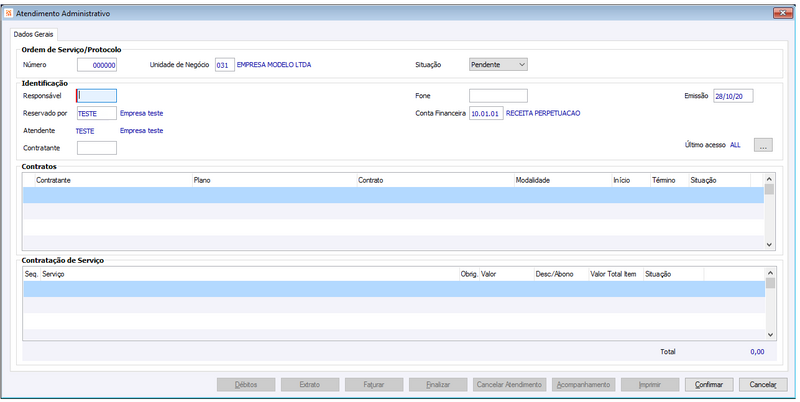800x402 pixels.
Task: Click the Valor Total Item column header
Action: click(616, 274)
